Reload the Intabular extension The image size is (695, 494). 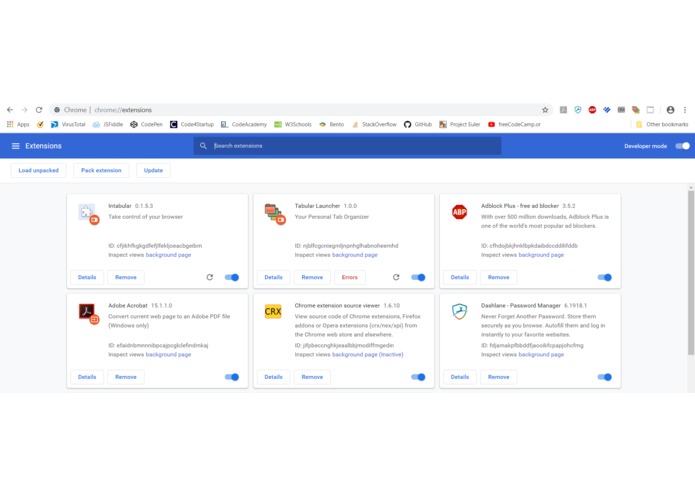210,277
